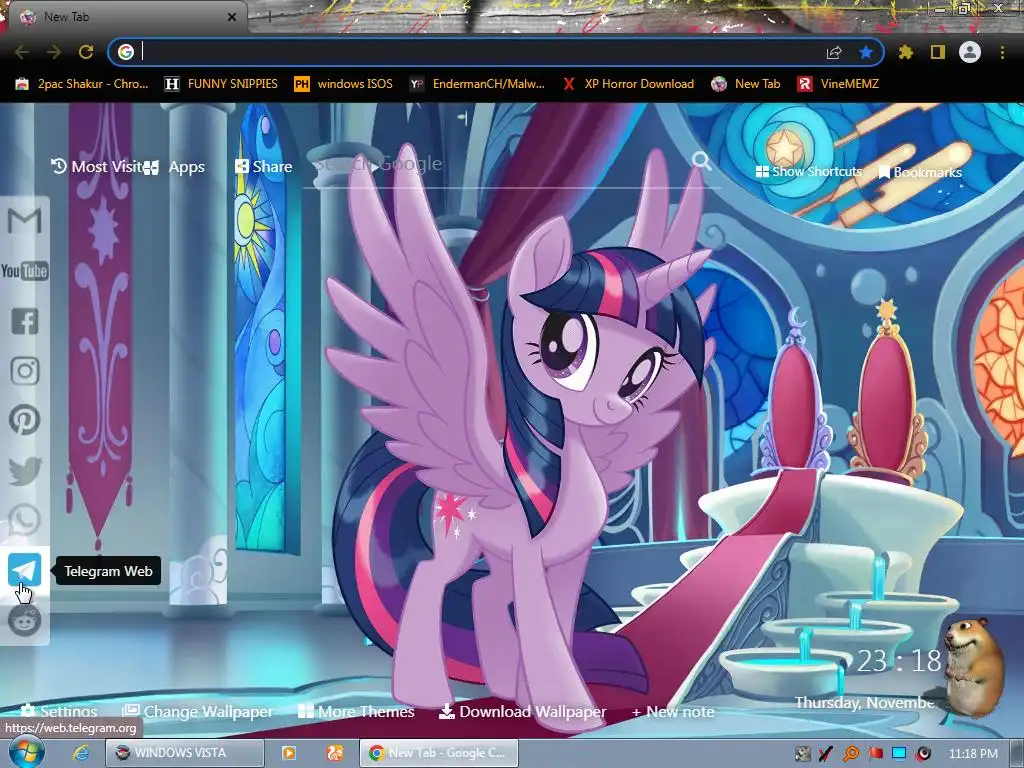Viewport: 1024px width, 768px height.
Task: Bookmark this tab with the star icon
Action: point(866,52)
